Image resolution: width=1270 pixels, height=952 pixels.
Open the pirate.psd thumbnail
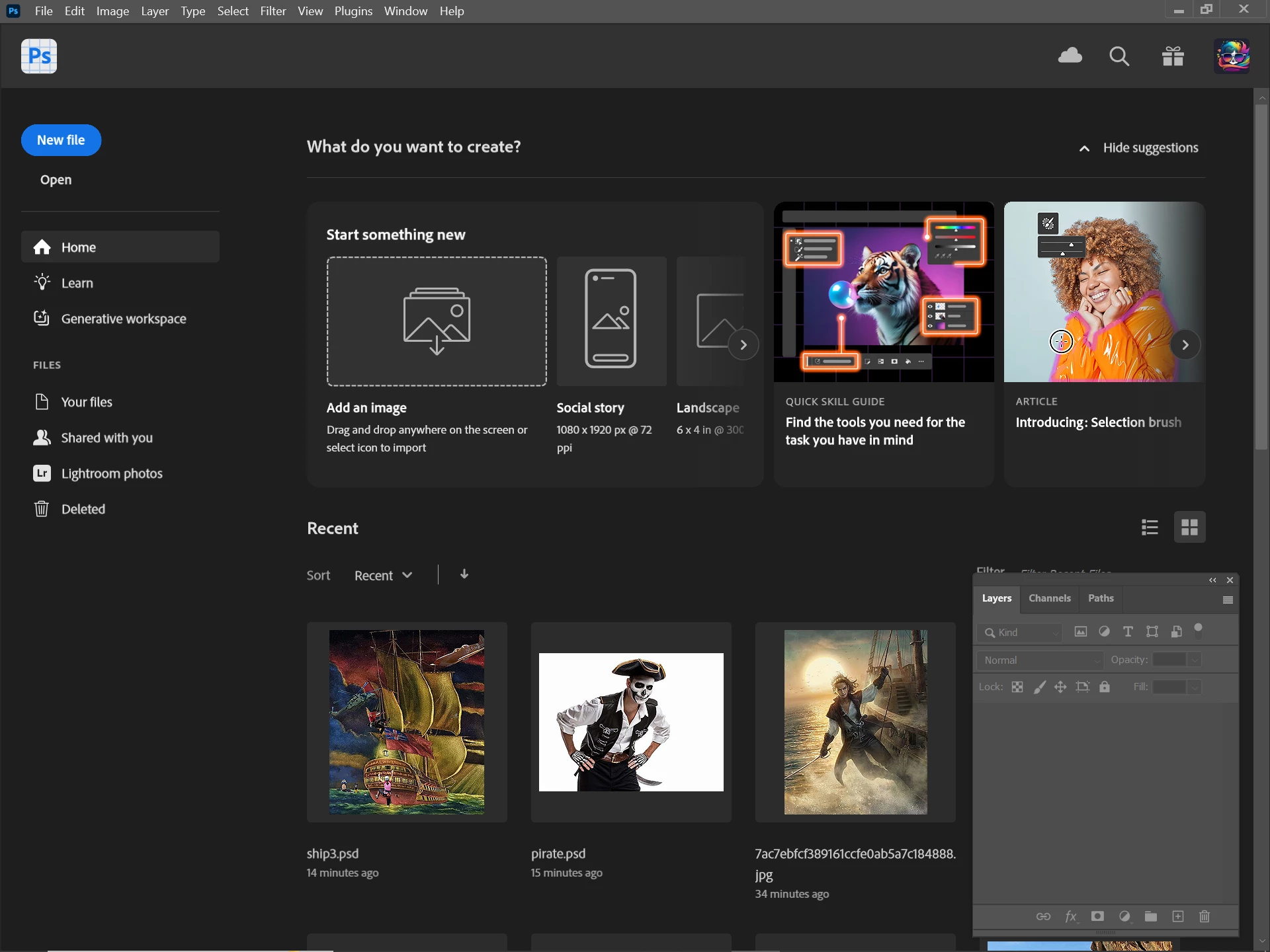631,722
